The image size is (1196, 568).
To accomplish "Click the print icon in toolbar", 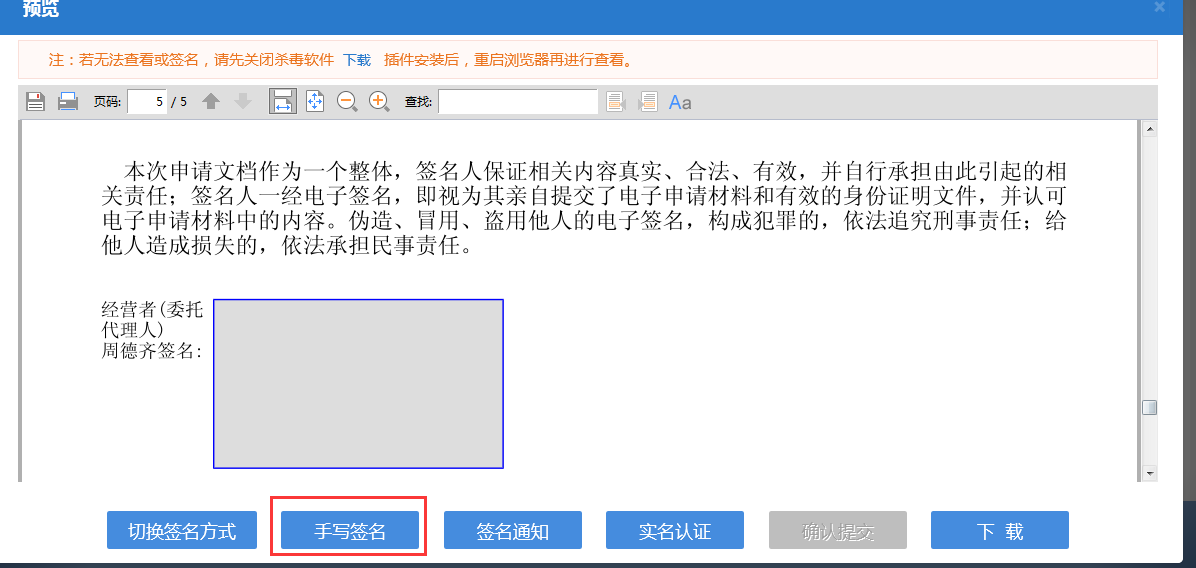I will point(68,101).
